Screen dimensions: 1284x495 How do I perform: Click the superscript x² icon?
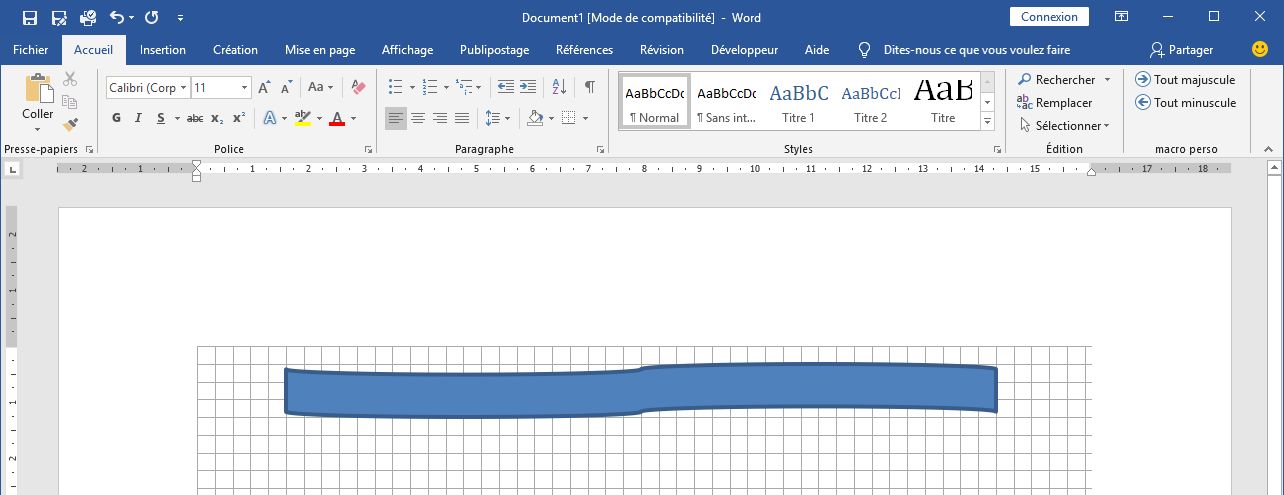239,118
